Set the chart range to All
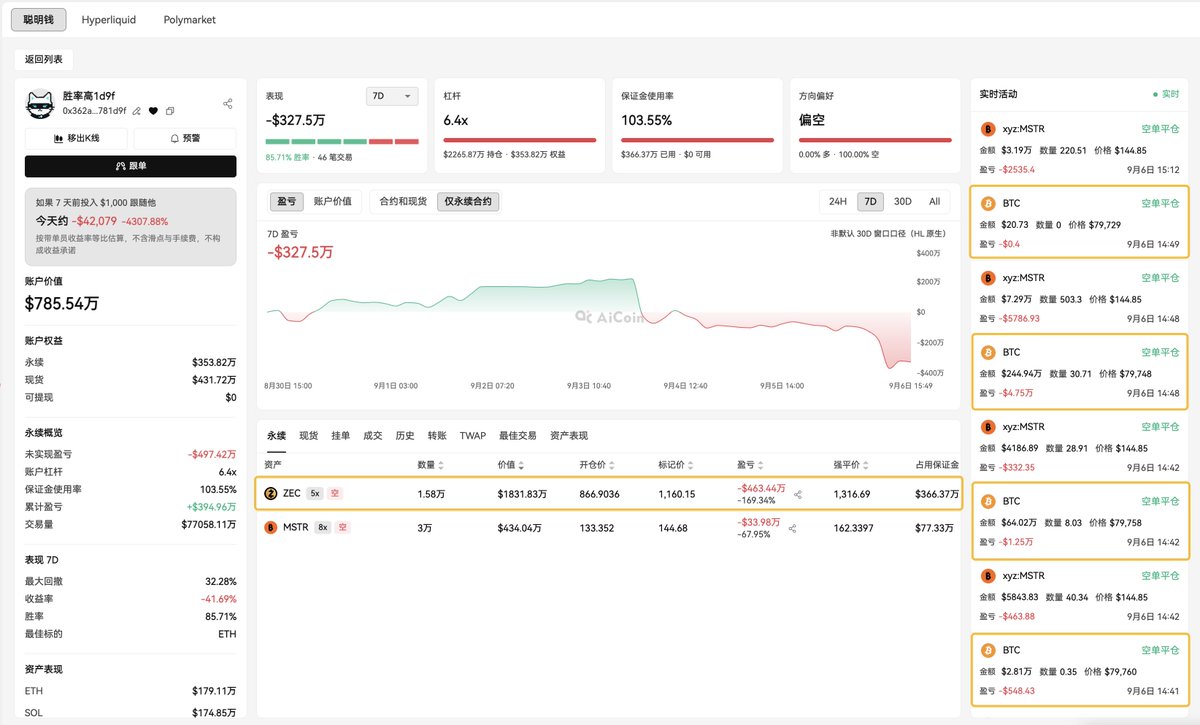The height and width of the screenshot is (725, 1200). [934, 201]
